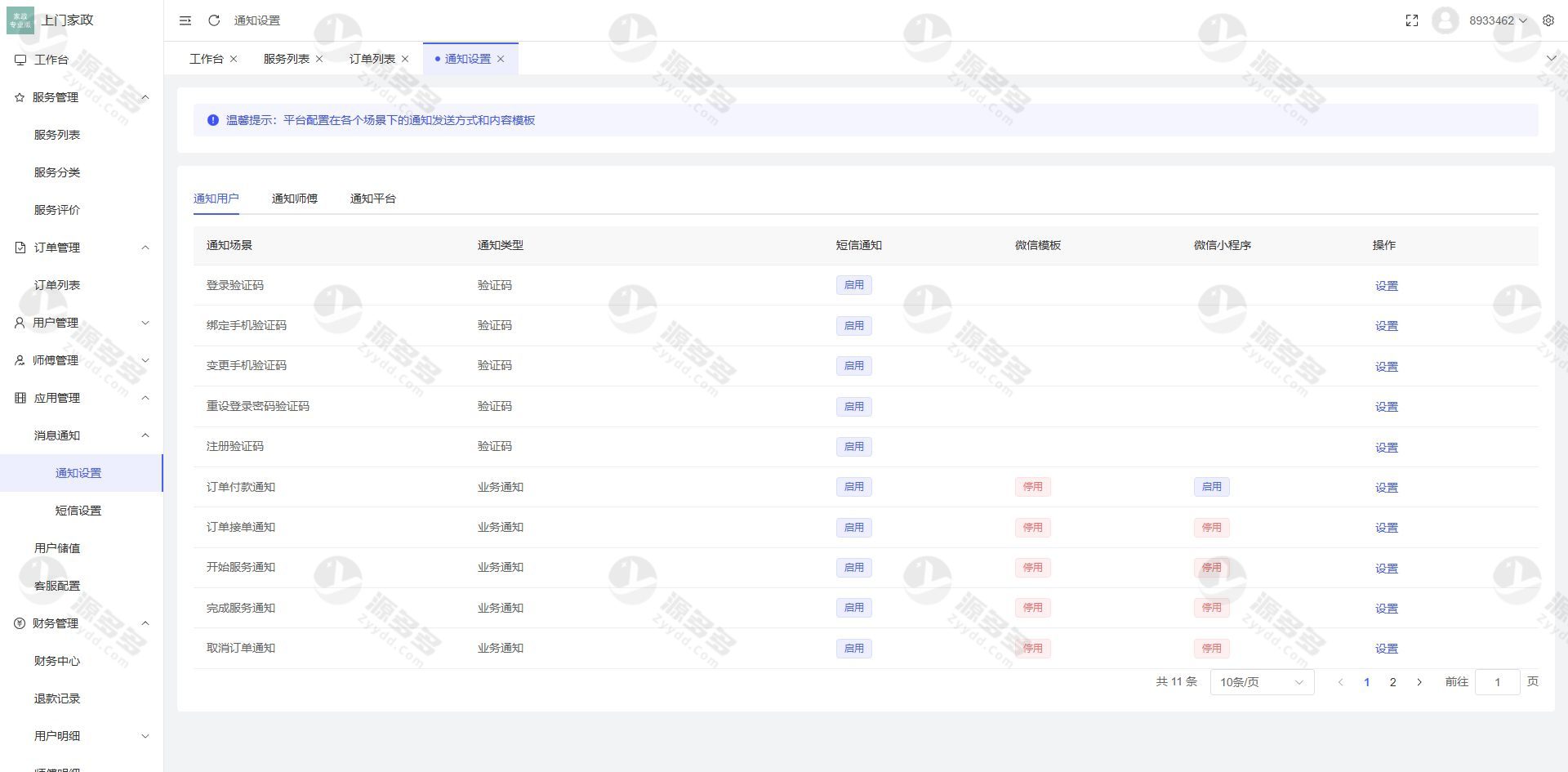1568x772 pixels.
Task: Switch to the 通知师傅 tab
Action: pyautogui.click(x=295, y=198)
